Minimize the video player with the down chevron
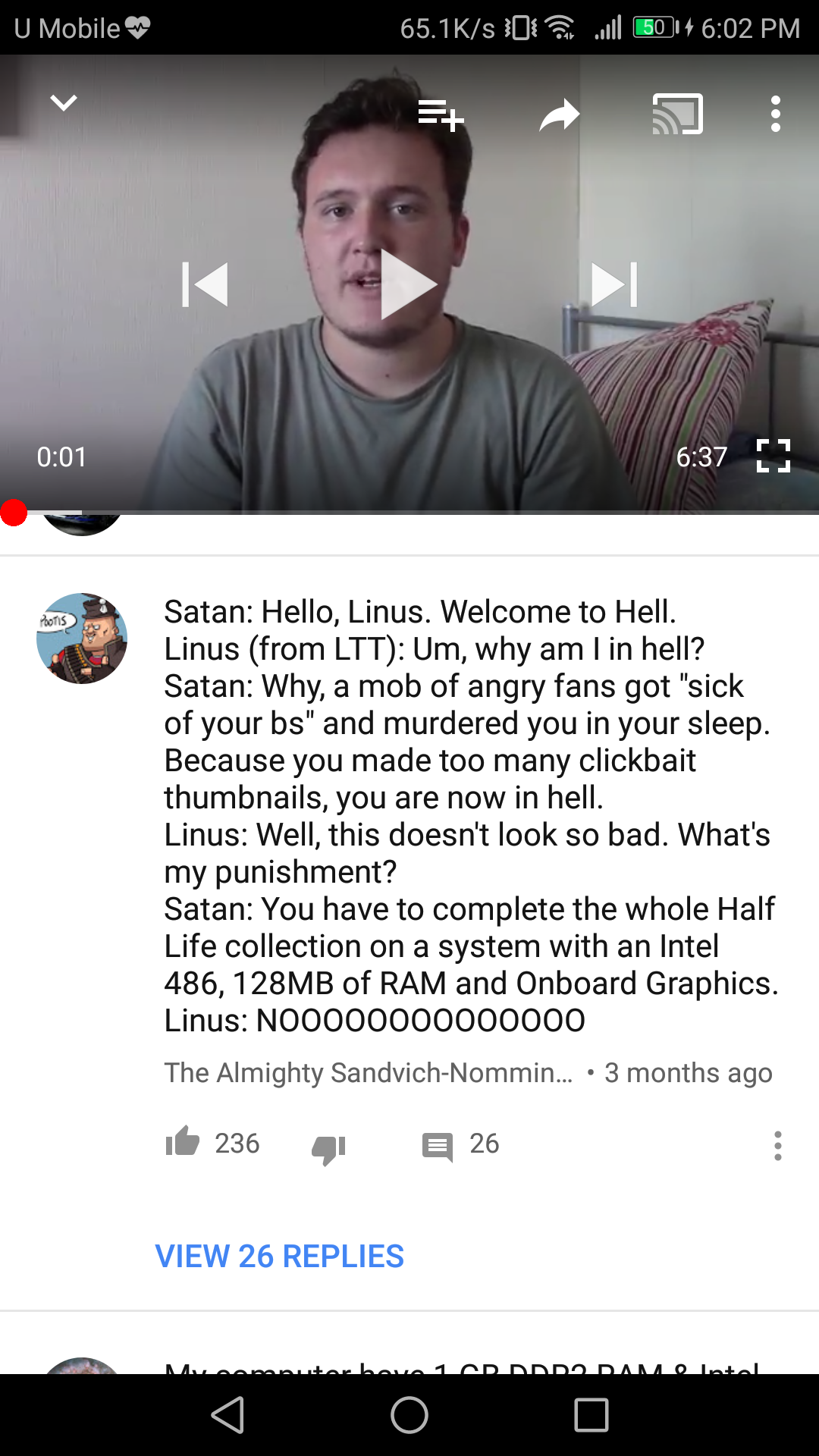Screen dimensions: 819x1456 click(x=64, y=102)
